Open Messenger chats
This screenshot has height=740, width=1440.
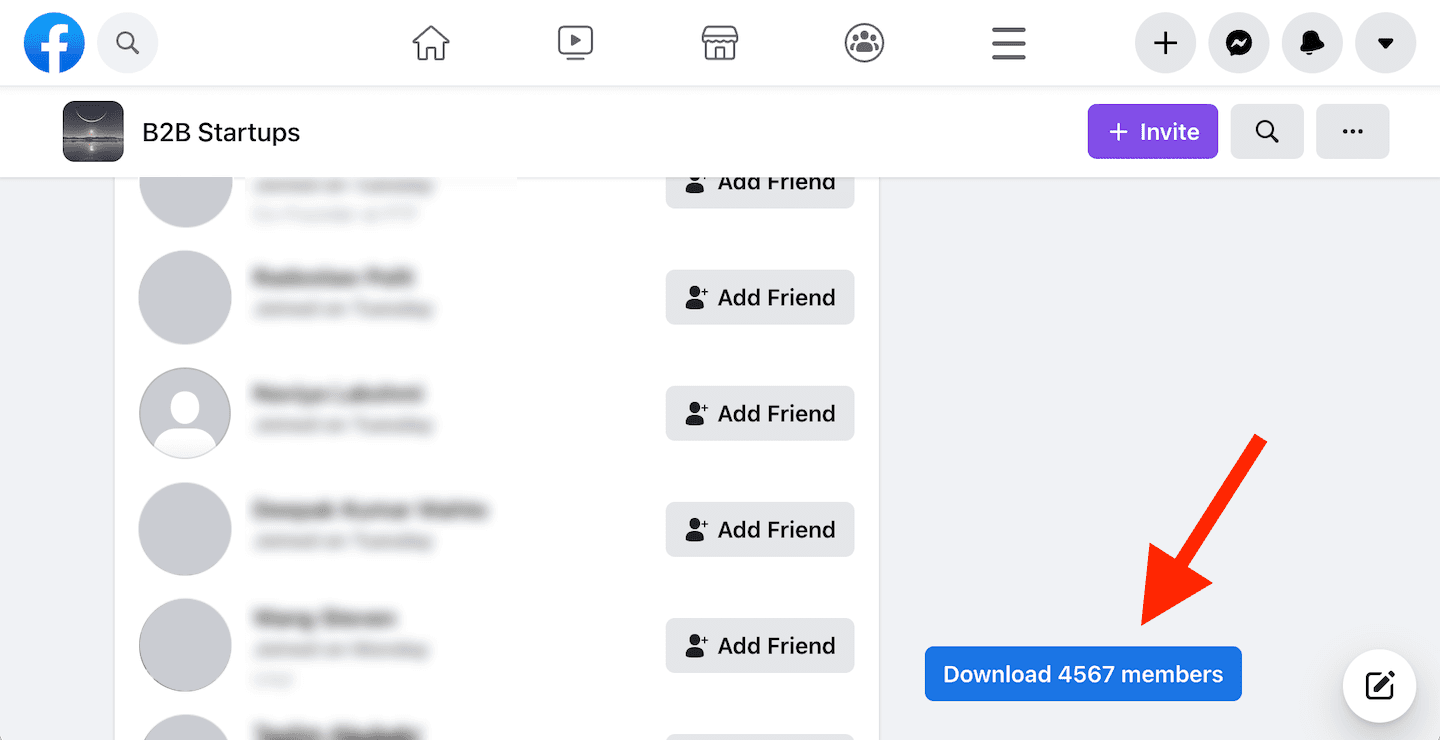click(1239, 43)
